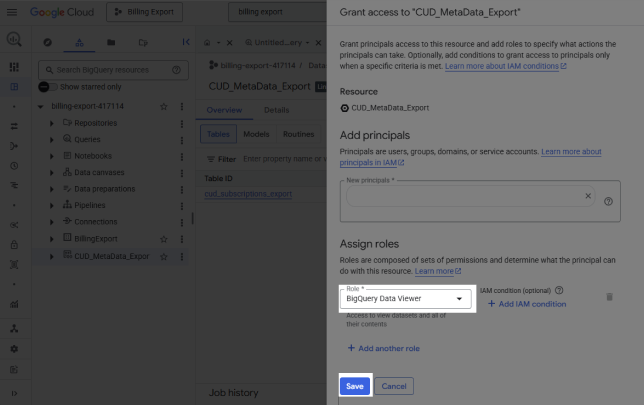Collapse the Explorer panel
This screenshot has width=644, height=405.
[186, 43]
